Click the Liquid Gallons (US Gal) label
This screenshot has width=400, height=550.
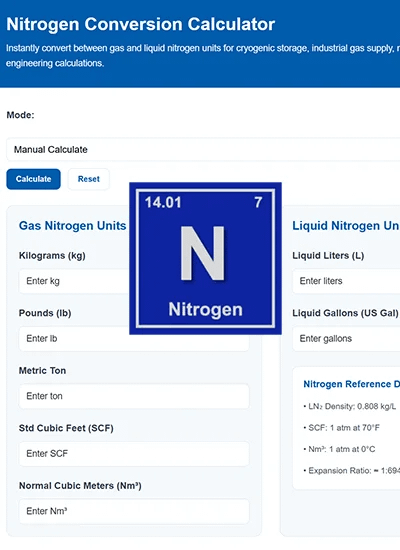tap(345, 313)
